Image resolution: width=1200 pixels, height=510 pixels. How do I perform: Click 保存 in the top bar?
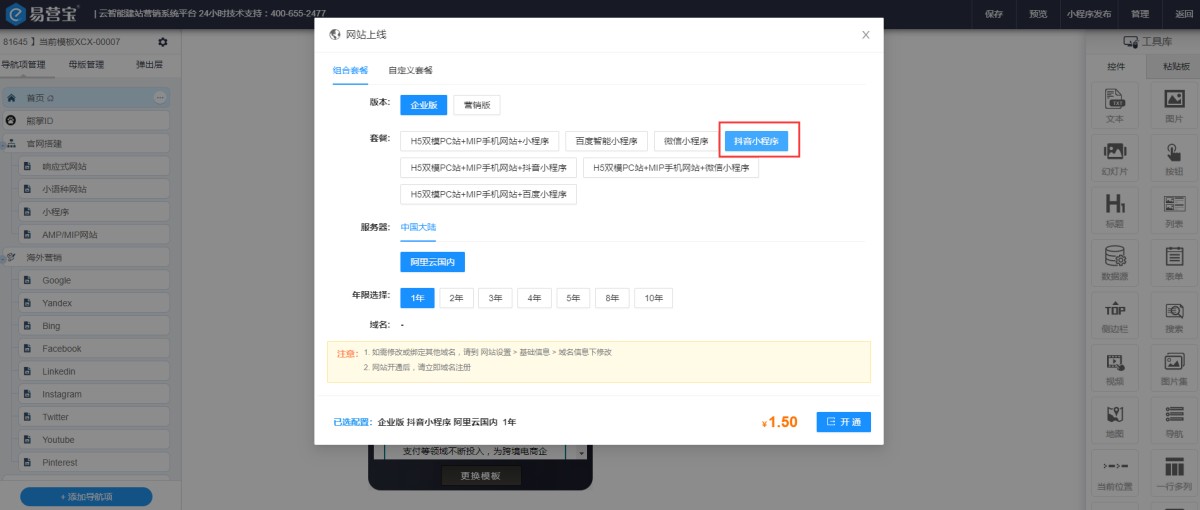pyautogui.click(x=993, y=14)
